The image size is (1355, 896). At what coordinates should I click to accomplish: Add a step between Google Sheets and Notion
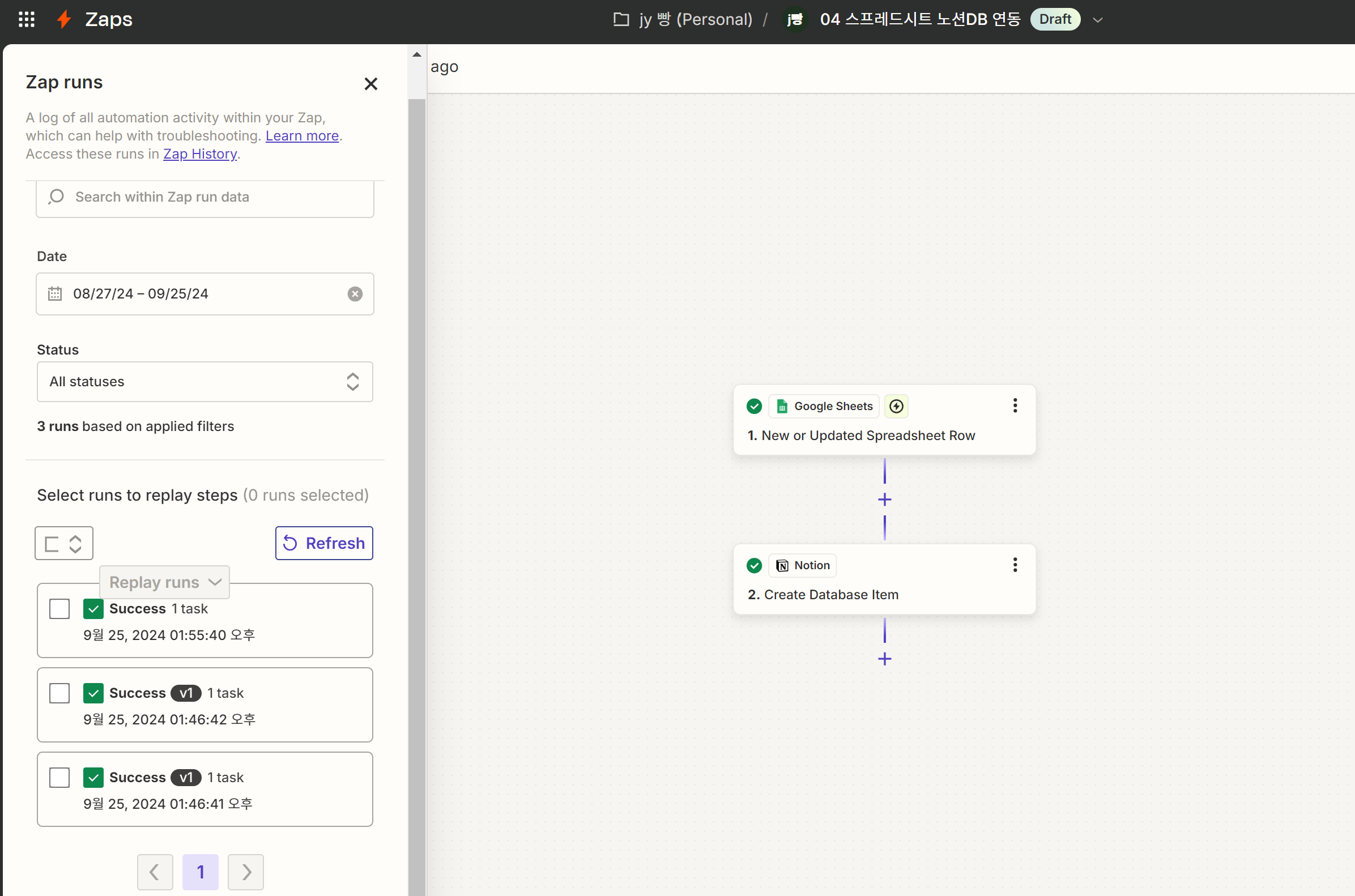point(885,500)
